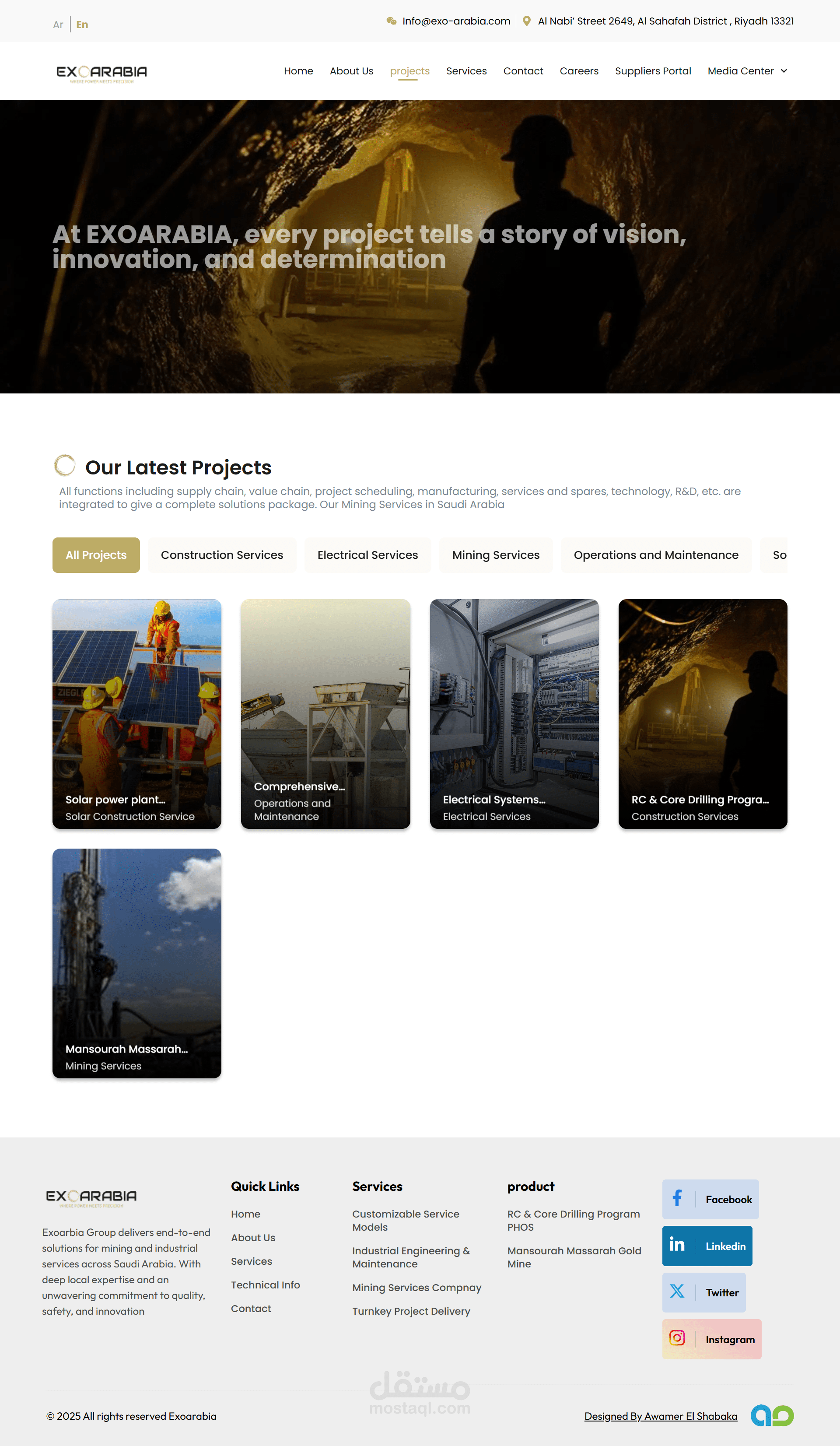Switch language to English

82,25
